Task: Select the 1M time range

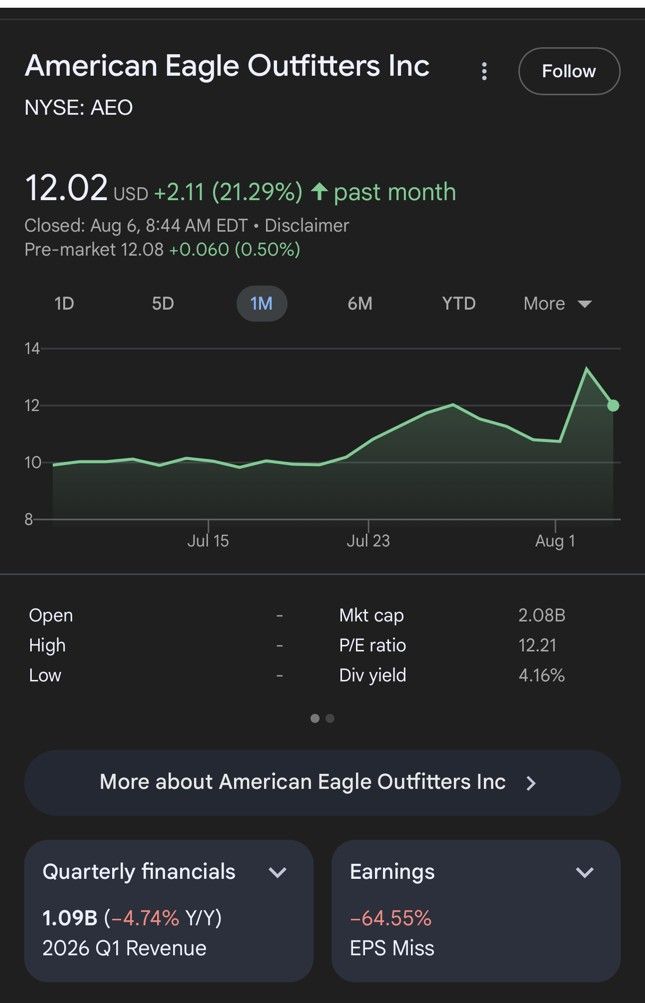Action: coord(262,303)
